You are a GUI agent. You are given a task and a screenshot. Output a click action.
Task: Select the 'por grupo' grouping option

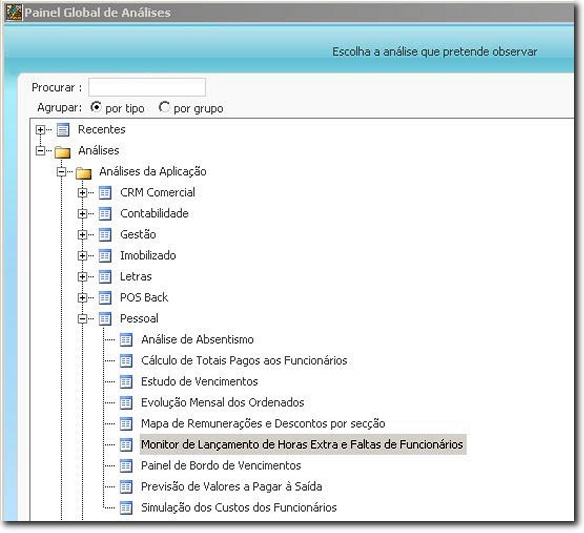point(164,107)
